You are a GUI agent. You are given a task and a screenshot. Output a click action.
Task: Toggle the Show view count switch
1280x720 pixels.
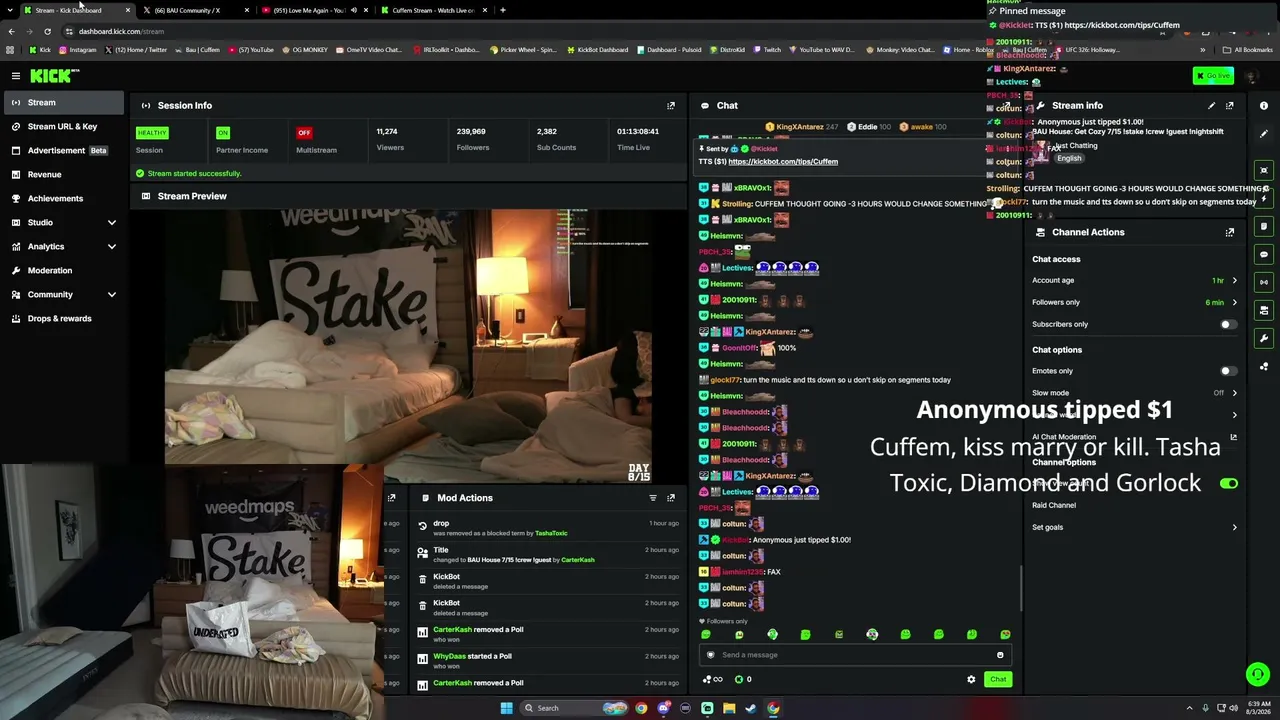click(1228, 483)
